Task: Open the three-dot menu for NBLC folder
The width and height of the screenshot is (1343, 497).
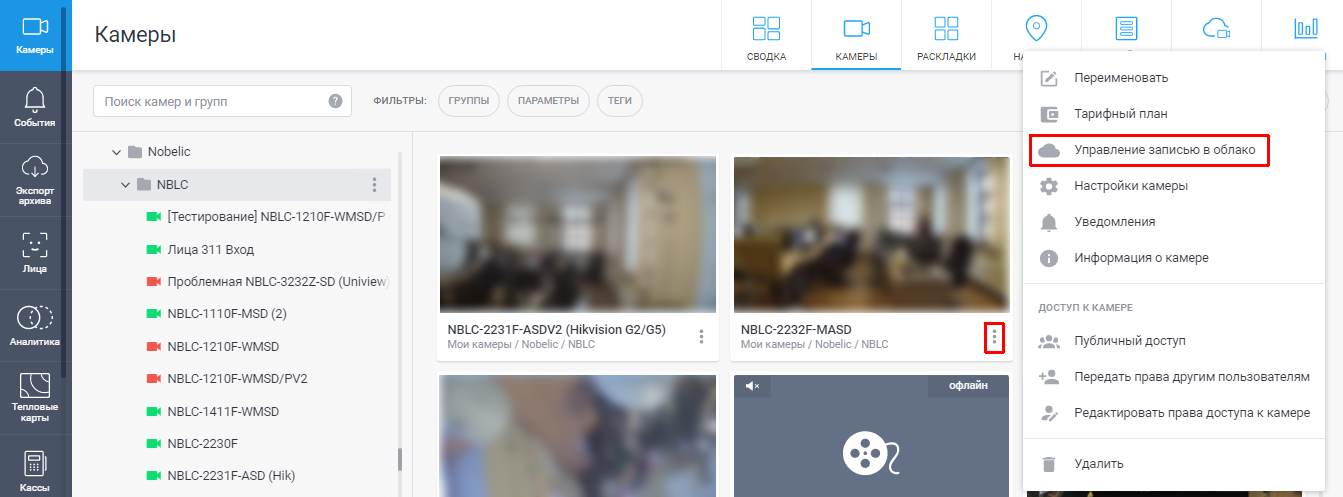Action: (x=374, y=185)
